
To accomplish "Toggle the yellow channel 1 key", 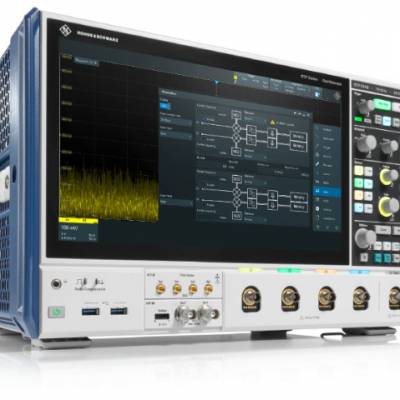I will (x=359, y=170).
